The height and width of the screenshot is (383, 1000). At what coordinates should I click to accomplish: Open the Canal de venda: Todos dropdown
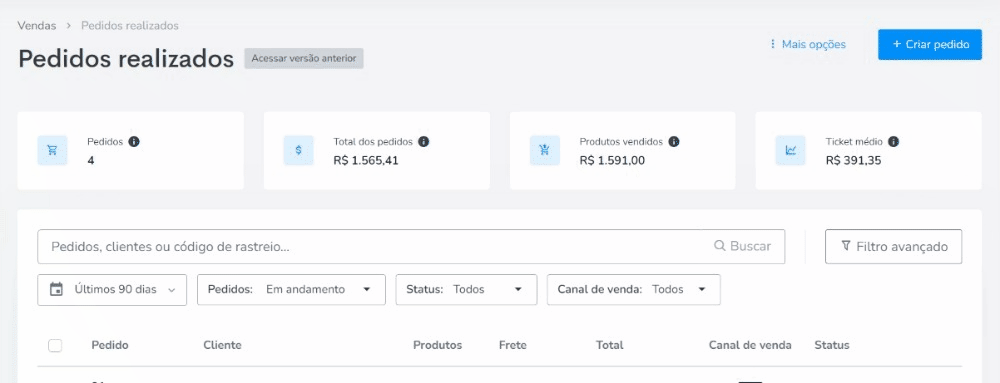[x=634, y=289]
